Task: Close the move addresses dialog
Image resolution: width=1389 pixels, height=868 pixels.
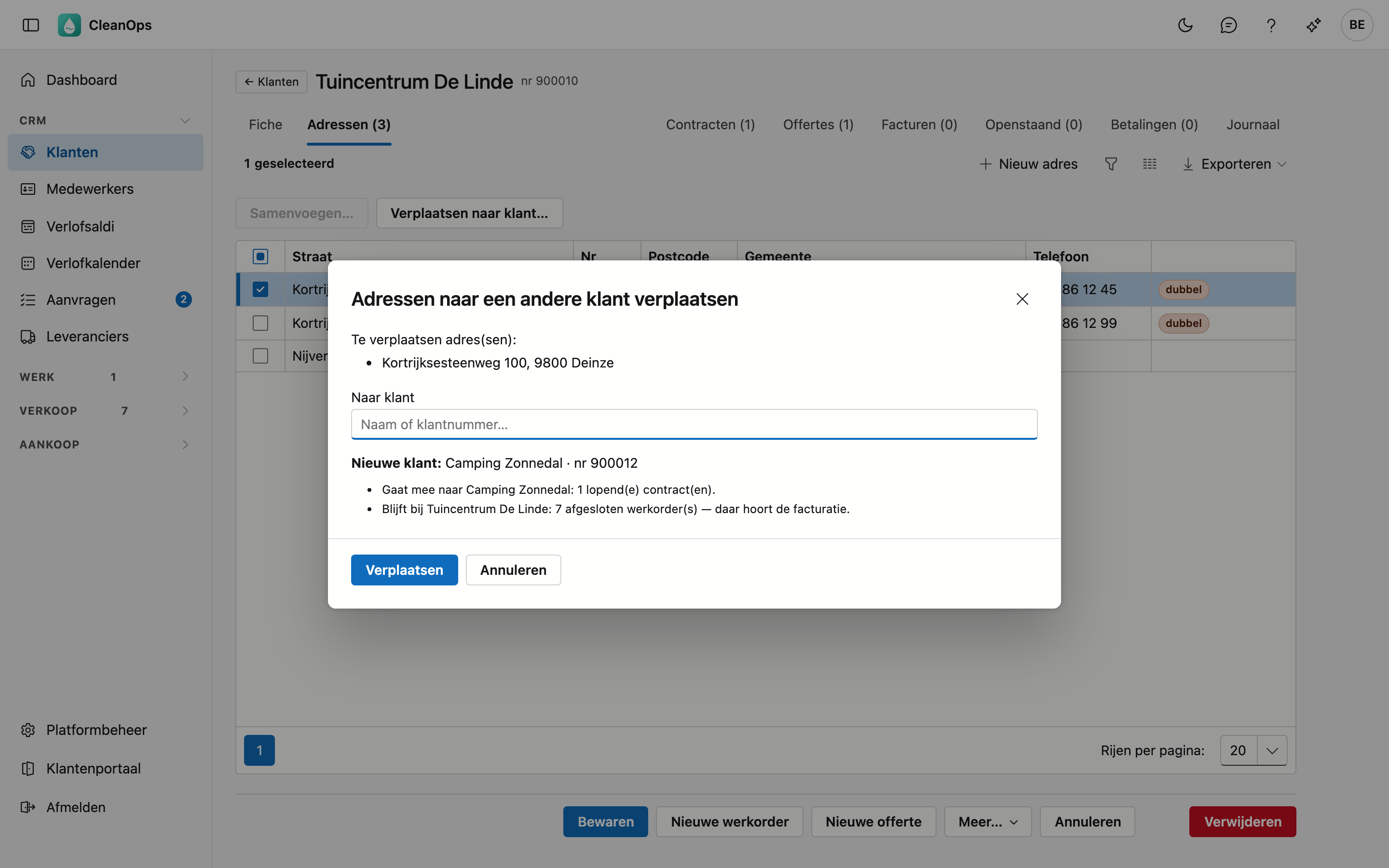Action: pyautogui.click(x=1021, y=299)
